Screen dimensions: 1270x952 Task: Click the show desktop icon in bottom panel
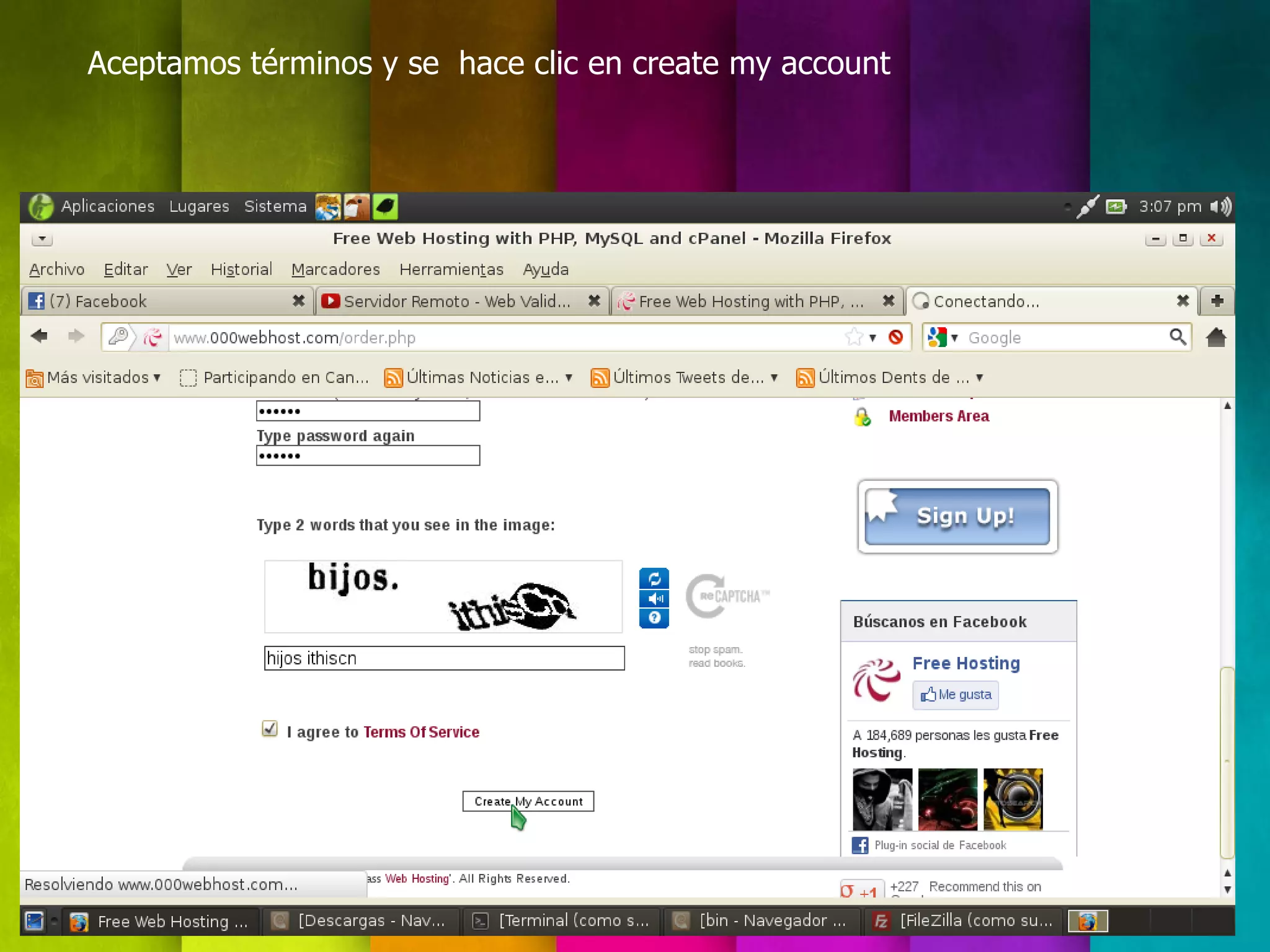(35, 921)
